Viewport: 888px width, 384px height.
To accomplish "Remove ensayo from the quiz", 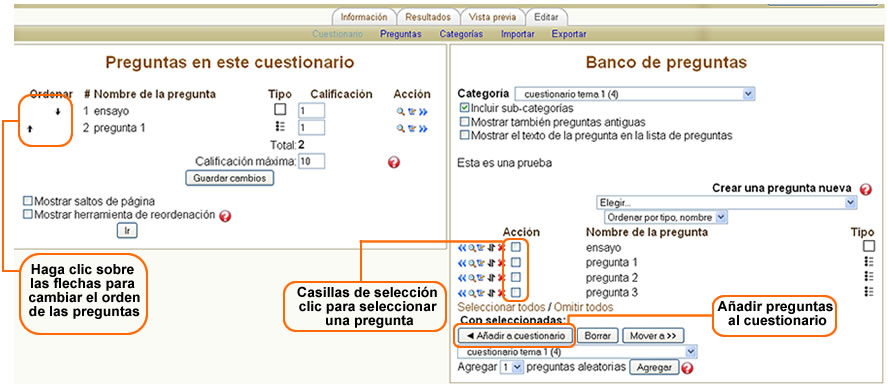I will coord(422,112).
